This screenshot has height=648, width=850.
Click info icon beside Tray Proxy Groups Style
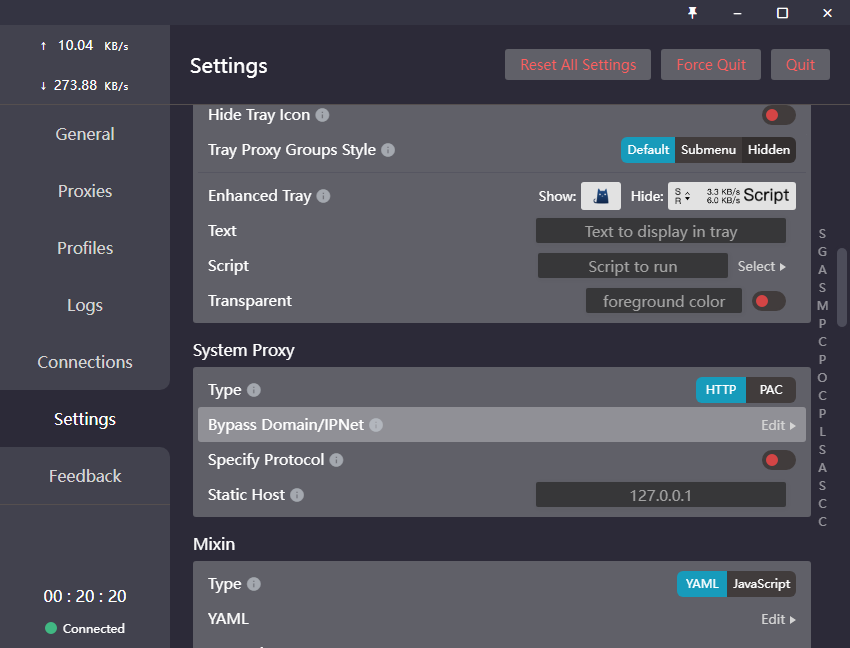tap(388, 150)
